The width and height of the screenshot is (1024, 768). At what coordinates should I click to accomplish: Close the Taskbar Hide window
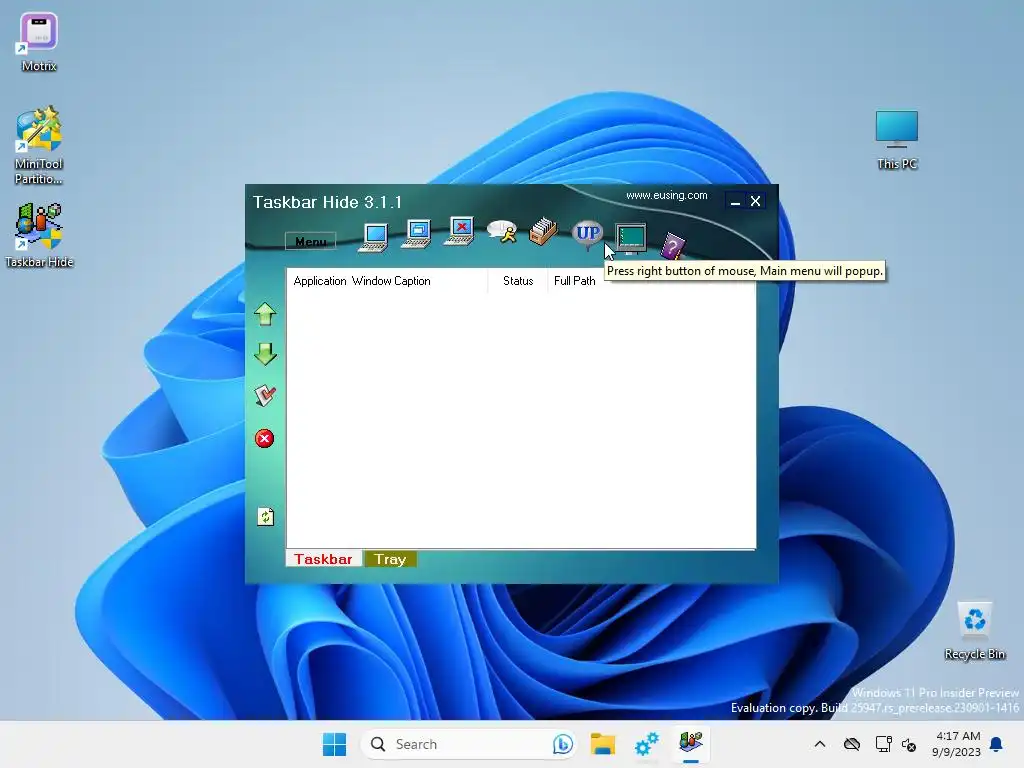(x=756, y=201)
